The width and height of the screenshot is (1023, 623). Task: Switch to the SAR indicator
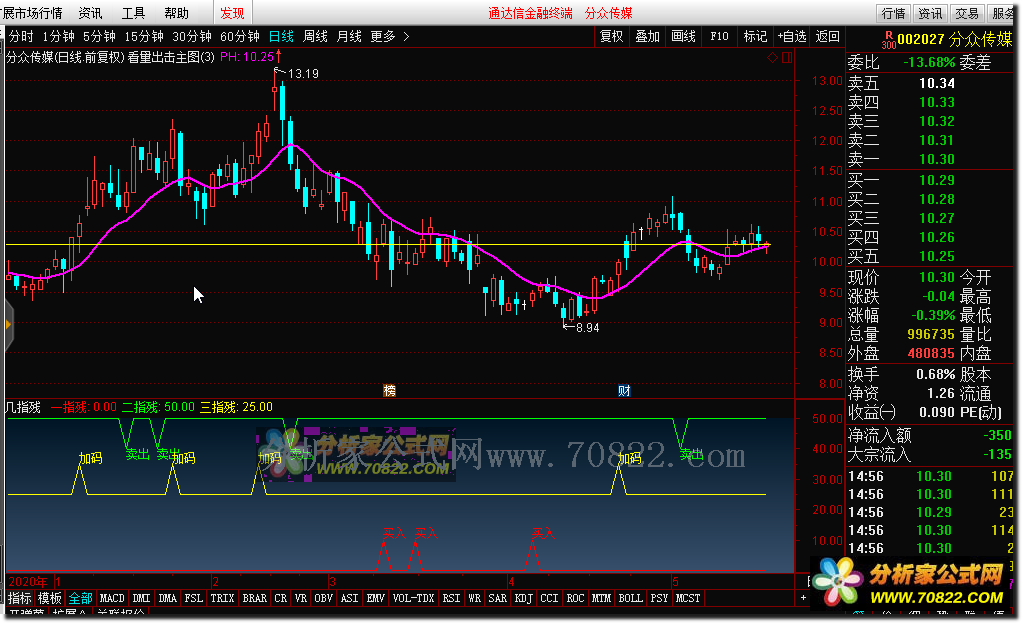tap(498, 598)
